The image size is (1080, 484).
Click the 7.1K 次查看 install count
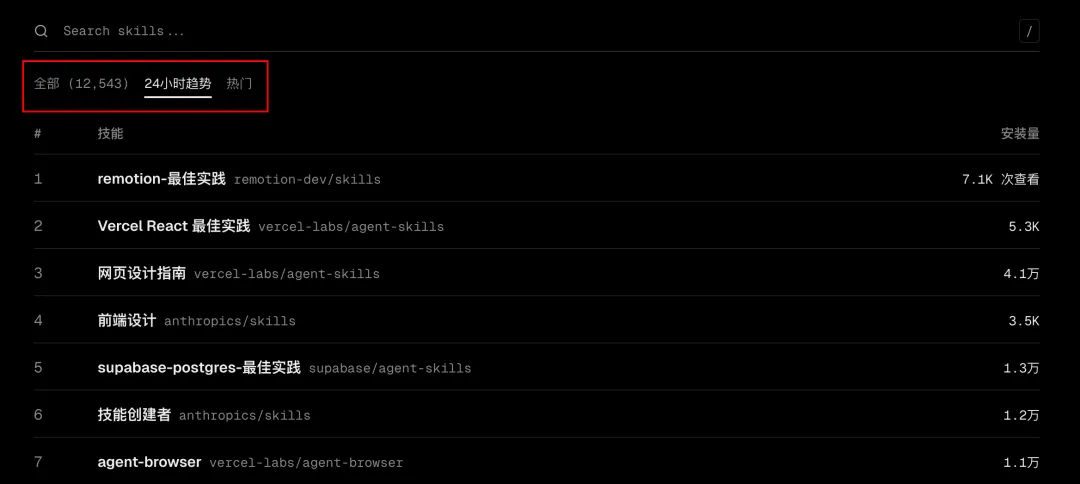pyautogui.click(x=1000, y=179)
